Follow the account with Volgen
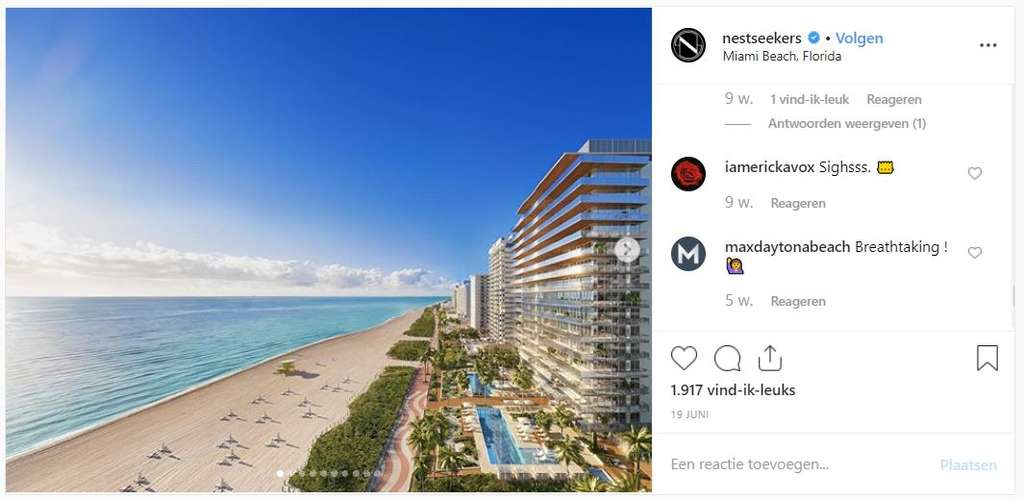 pyautogui.click(x=859, y=39)
